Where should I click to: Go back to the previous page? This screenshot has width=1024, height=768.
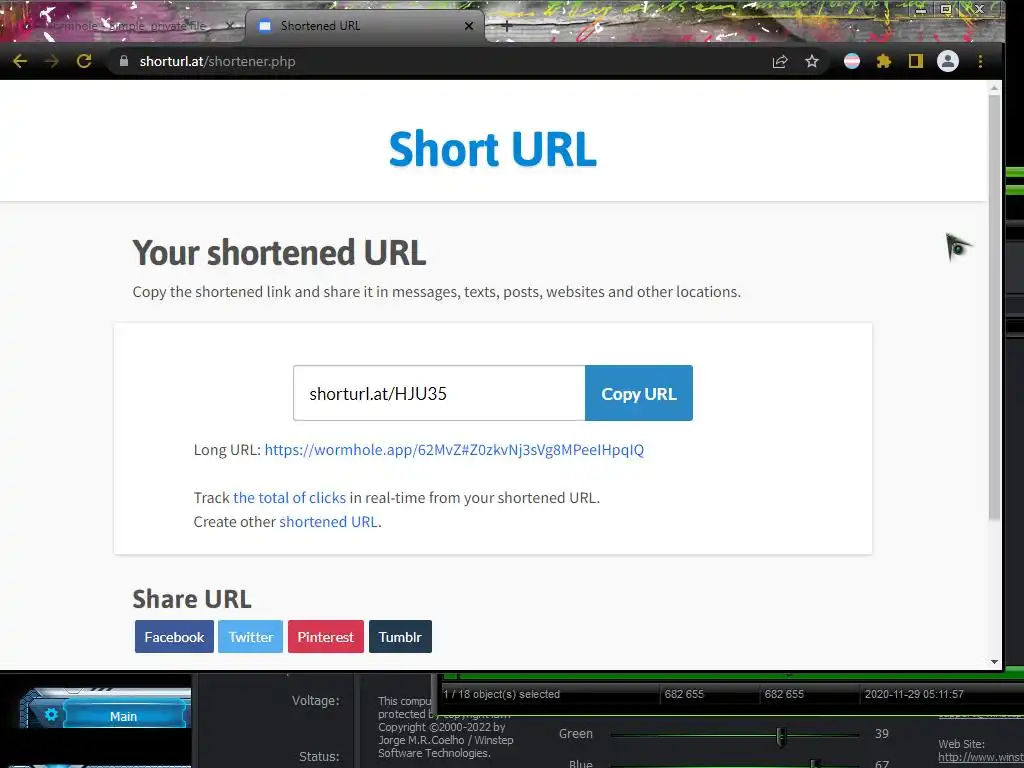pos(20,61)
